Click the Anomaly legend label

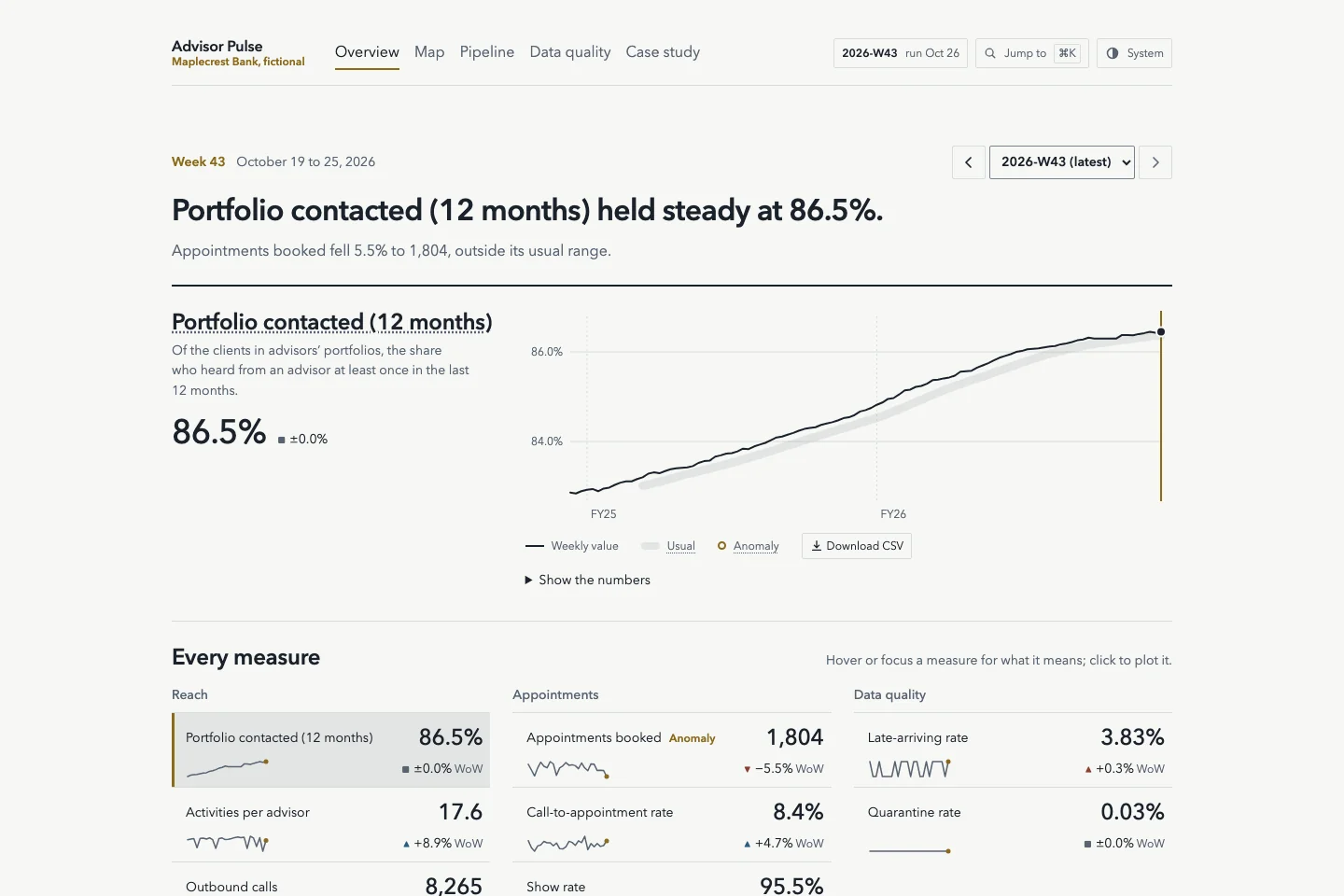point(756,546)
